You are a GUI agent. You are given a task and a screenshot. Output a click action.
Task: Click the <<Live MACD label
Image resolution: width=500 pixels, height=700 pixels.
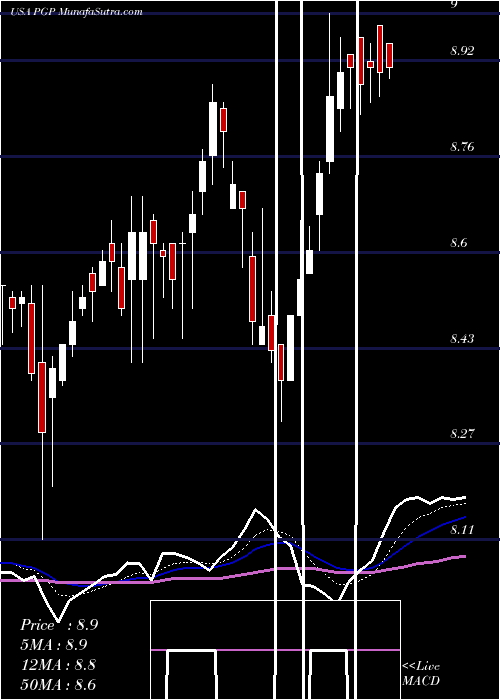pos(421,673)
